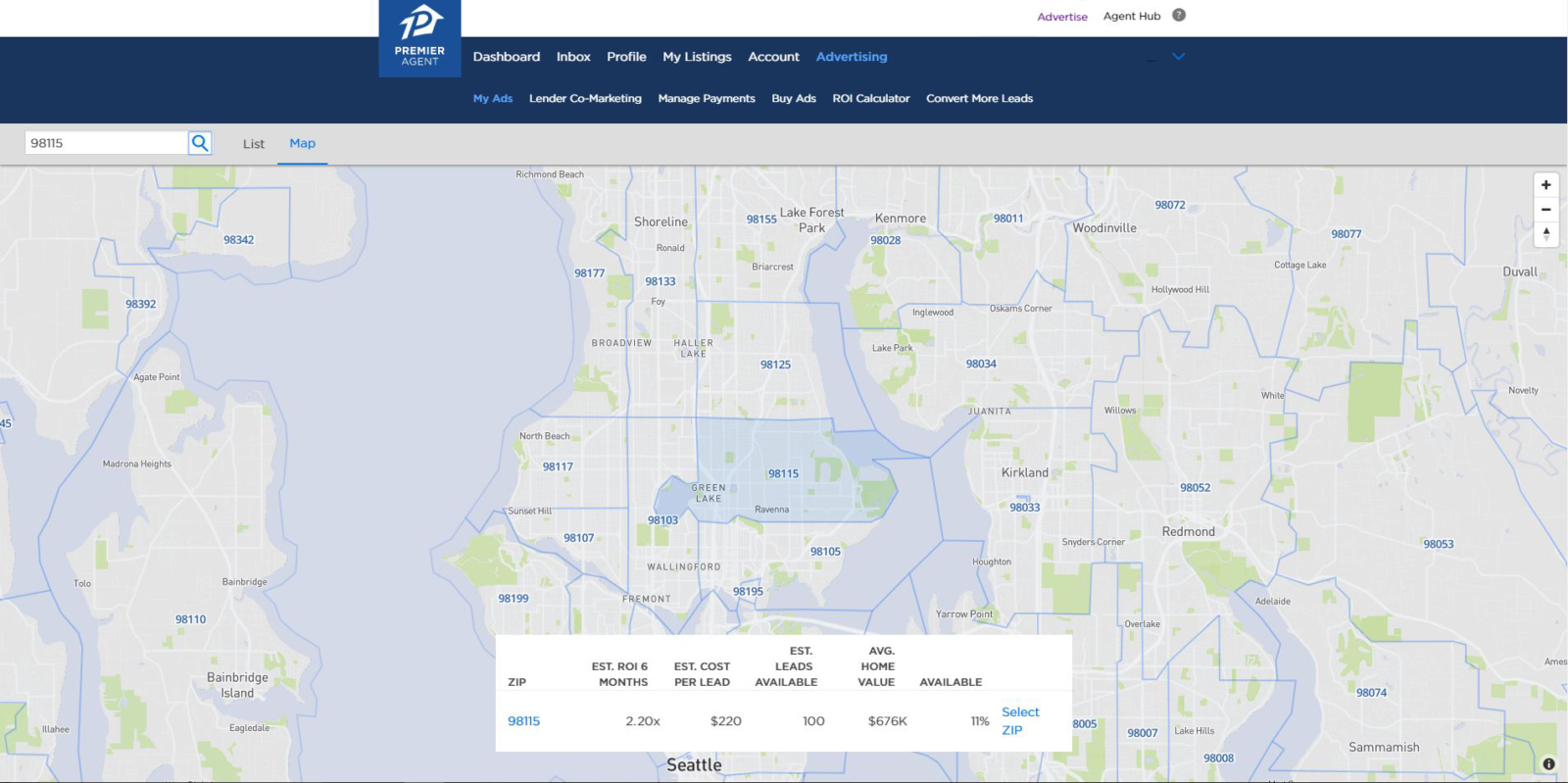Open Buy Ads page
1568x783 pixels.
(x=794, y=99)
